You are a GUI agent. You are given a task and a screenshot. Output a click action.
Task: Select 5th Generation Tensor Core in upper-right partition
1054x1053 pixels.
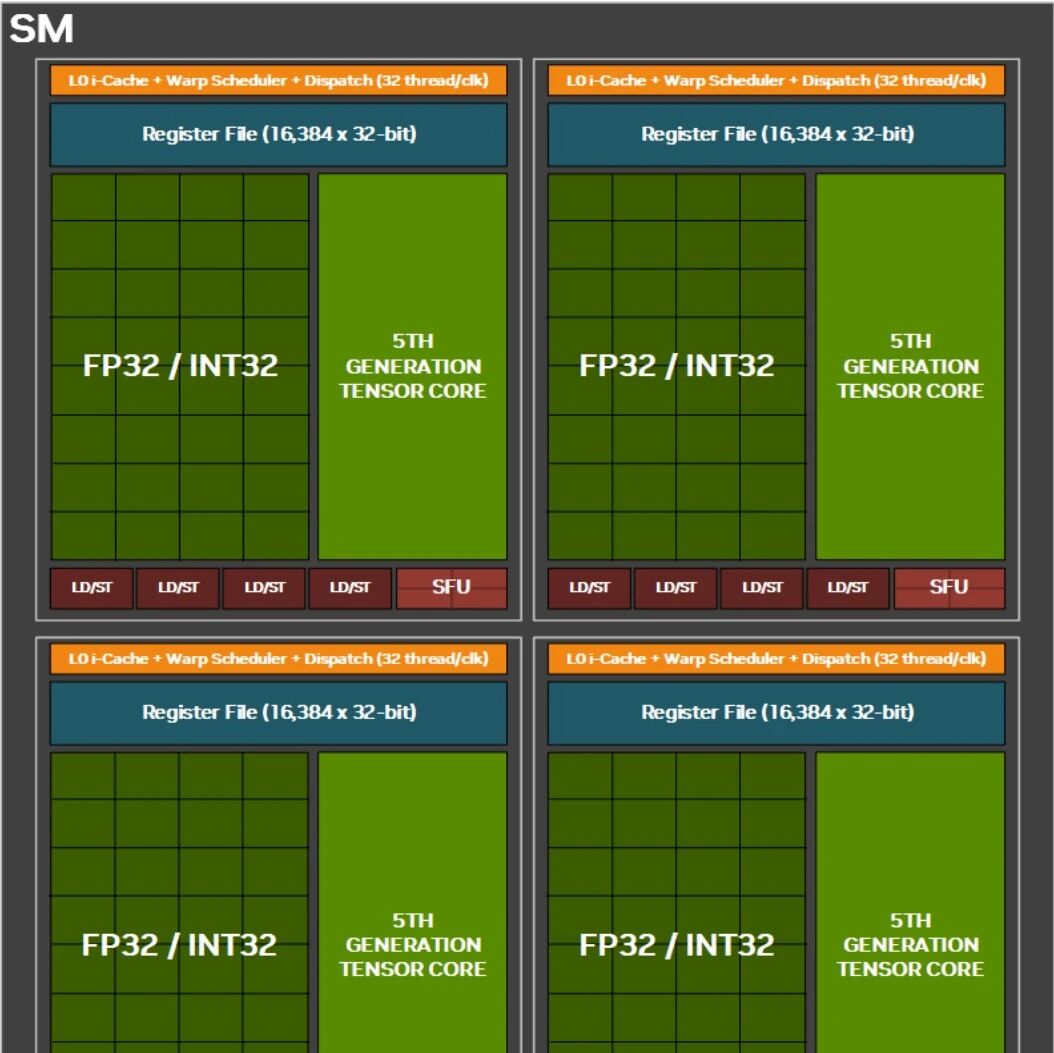coord(910,366)
